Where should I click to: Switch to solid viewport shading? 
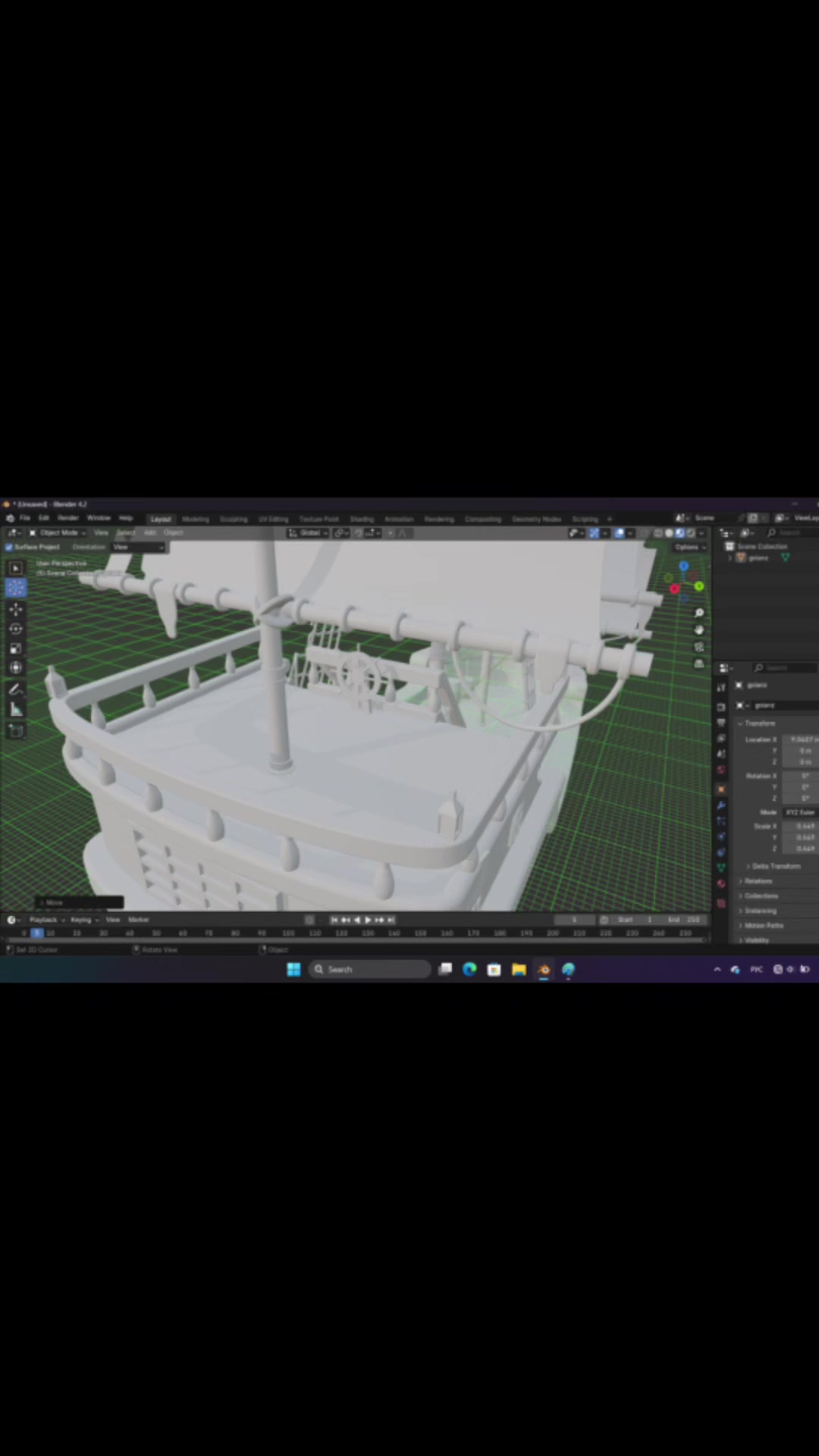coord(669,533)
